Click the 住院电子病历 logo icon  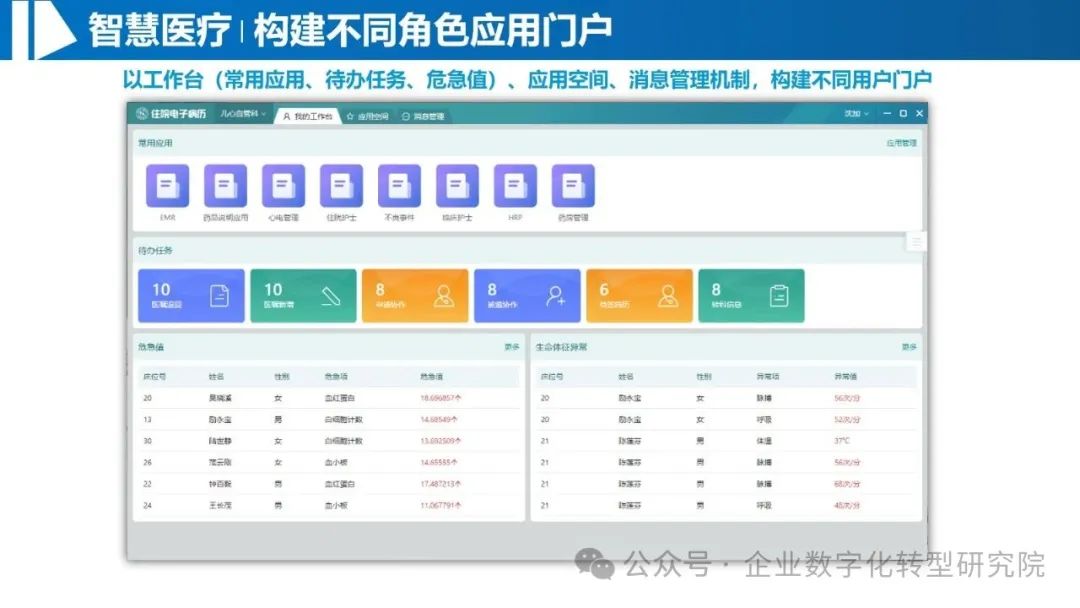pyautogui.click(x=143, y=114)
